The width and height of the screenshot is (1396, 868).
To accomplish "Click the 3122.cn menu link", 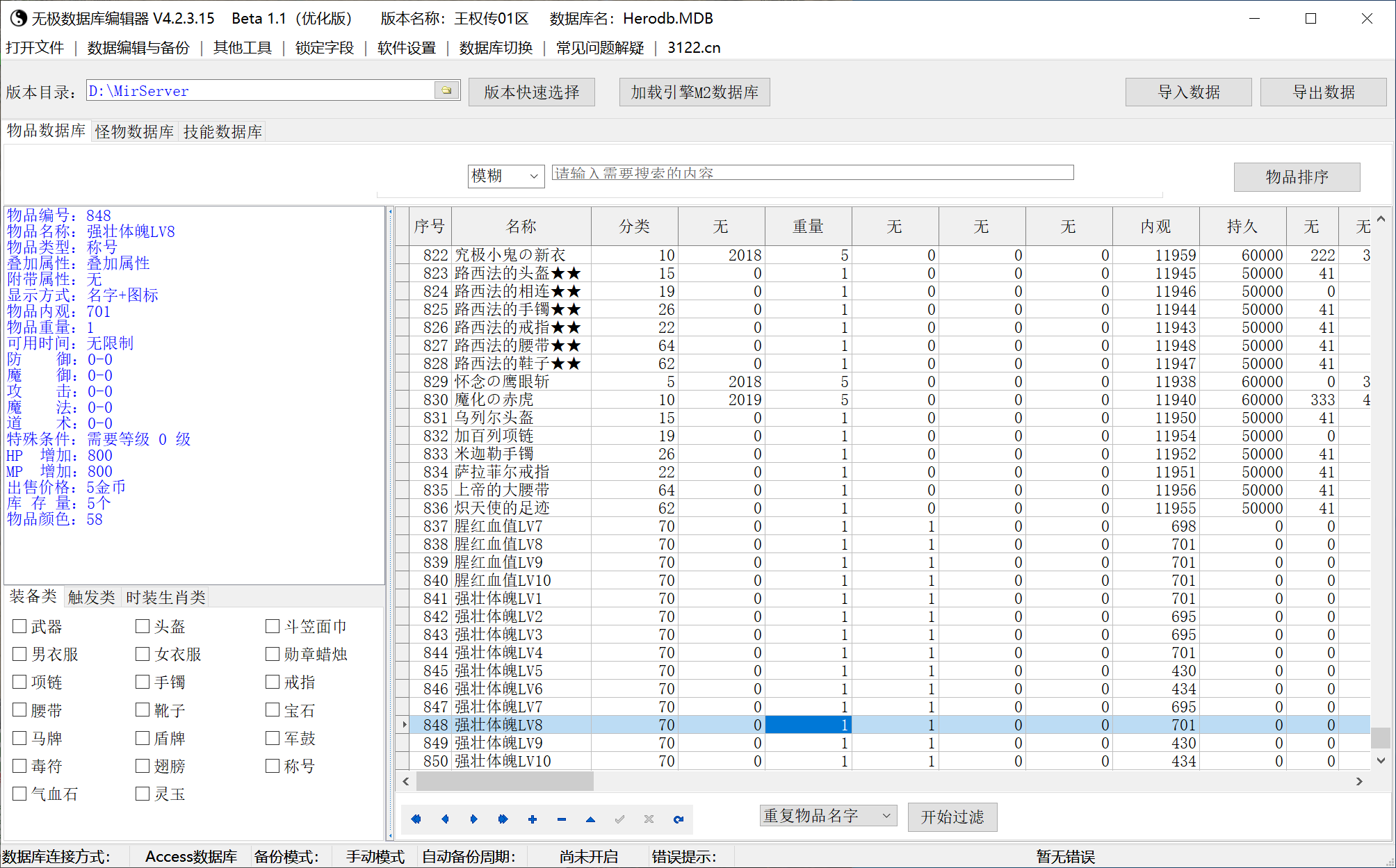I will pyautogui.click(x=694, y=47).
